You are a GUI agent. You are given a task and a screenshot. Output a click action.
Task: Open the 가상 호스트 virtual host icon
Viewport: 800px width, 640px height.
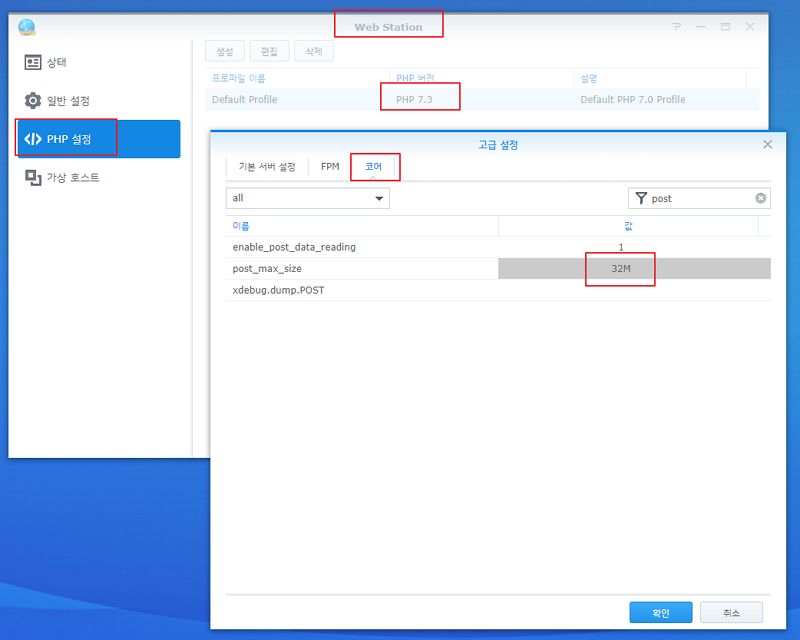(x=33, y=178)
